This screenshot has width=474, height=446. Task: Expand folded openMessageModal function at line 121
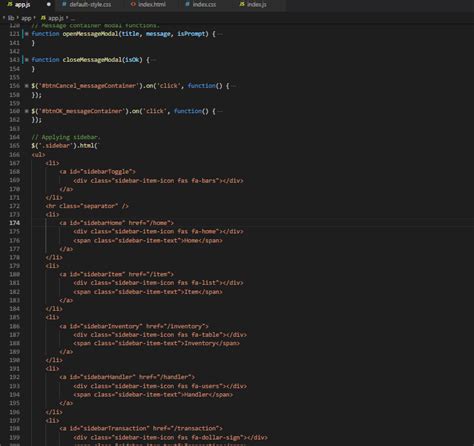(27, 34)
